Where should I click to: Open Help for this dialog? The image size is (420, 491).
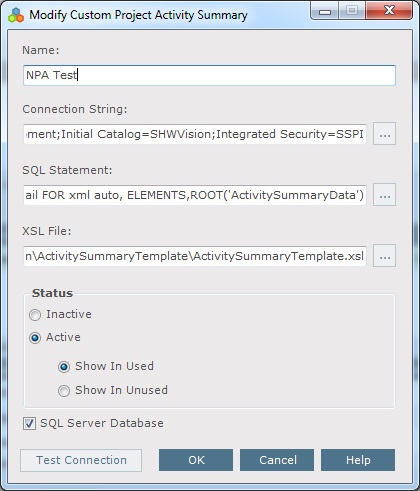click(x=358, y=460)
